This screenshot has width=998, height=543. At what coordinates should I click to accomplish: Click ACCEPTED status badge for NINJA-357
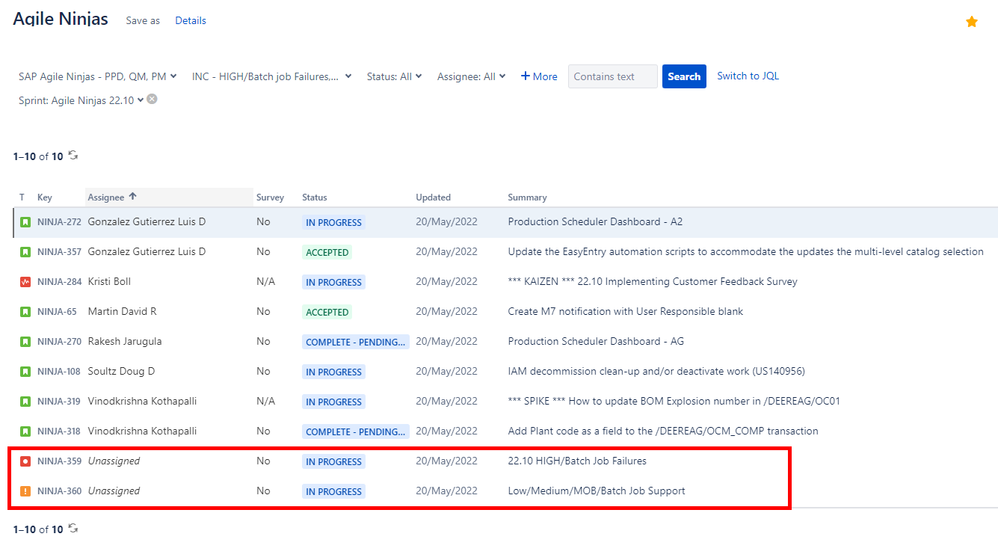[327, 253]
